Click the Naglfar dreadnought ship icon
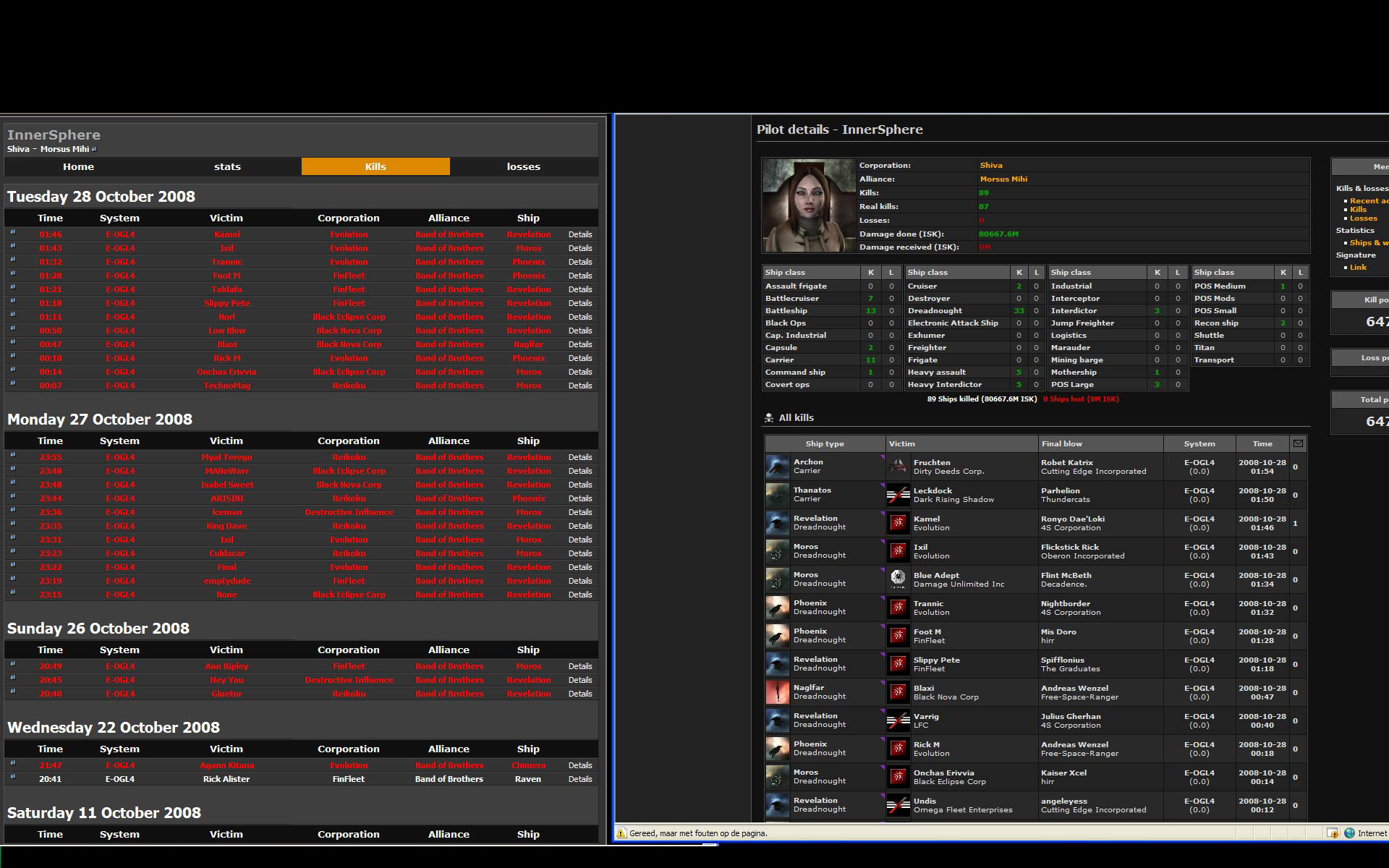Screen dimensions: 1389x868 click(x=777, y=692)
